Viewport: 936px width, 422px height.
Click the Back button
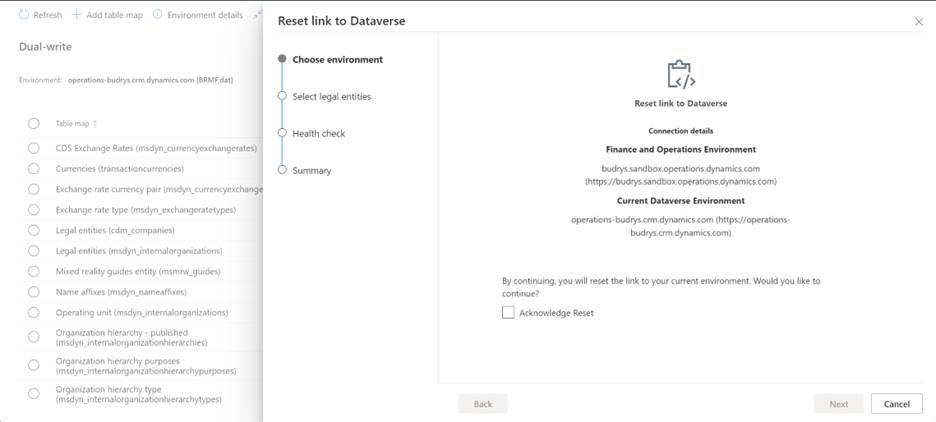(483, 404)
